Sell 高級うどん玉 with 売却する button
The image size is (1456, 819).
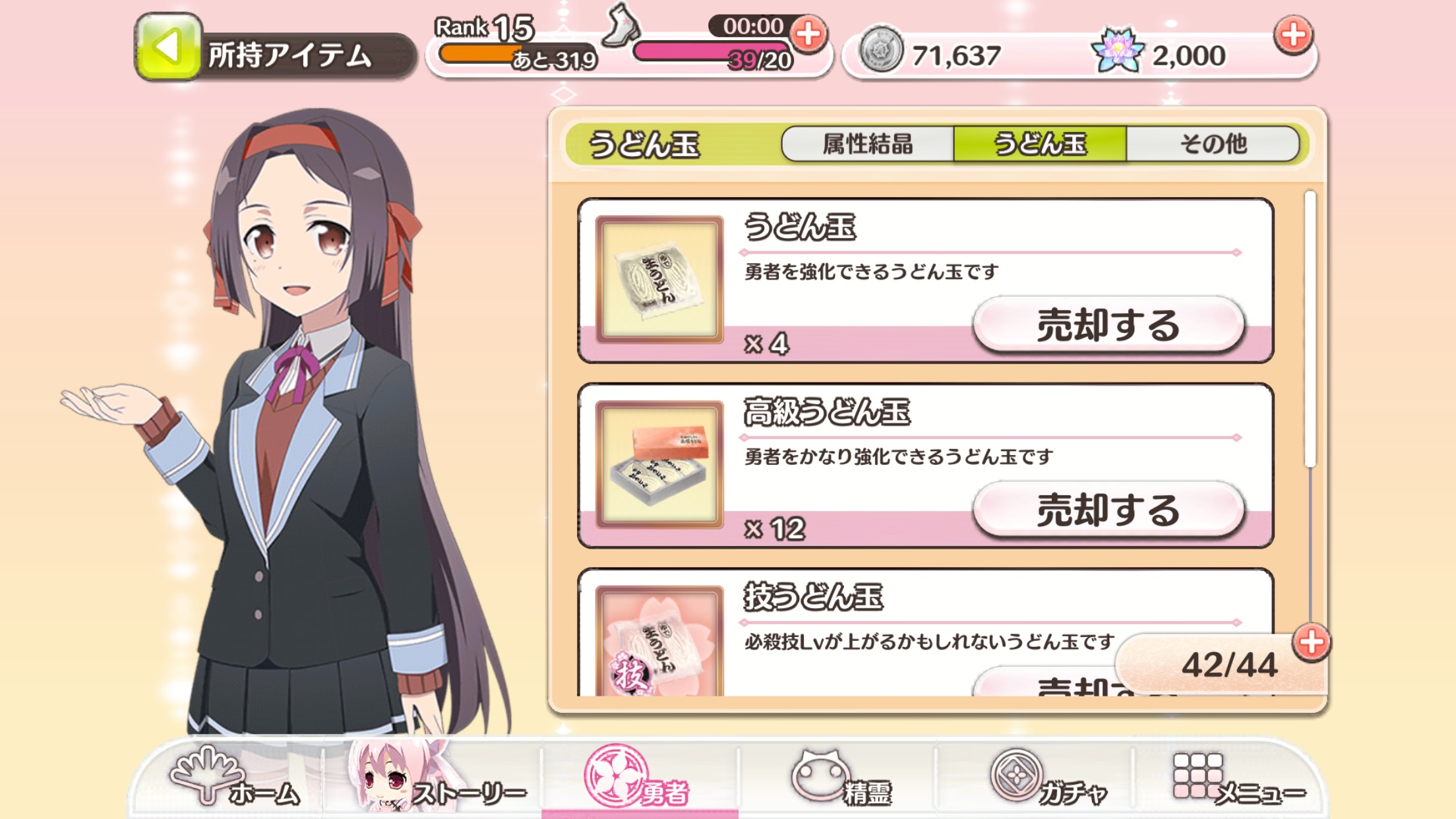tap(1108, 510)
